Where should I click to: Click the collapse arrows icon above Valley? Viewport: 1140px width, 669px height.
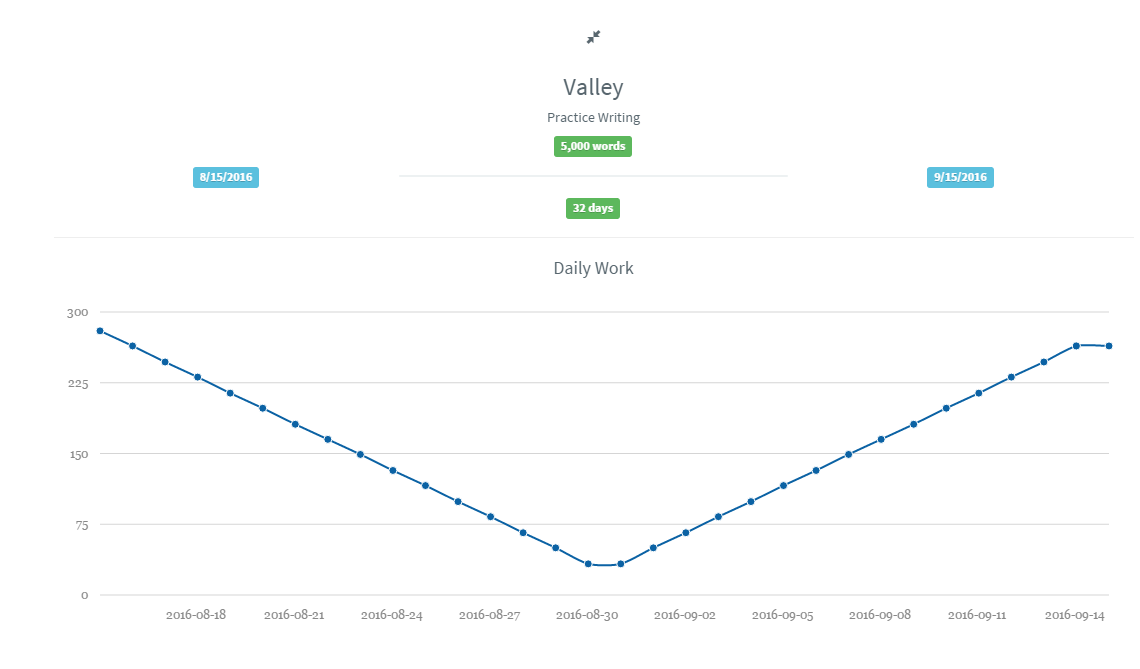pyautogui.click(x=593, y=37)
